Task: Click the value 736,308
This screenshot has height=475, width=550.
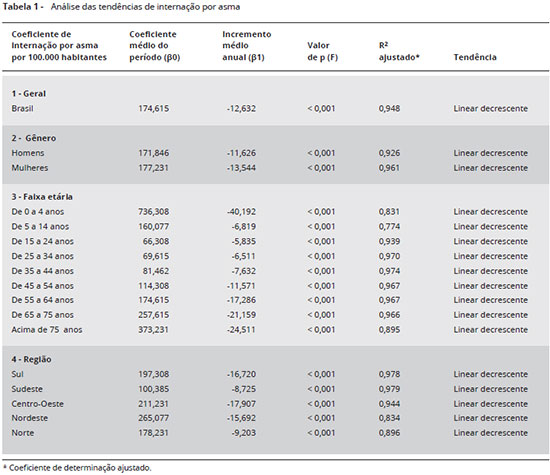Action: tap(154, 212)
